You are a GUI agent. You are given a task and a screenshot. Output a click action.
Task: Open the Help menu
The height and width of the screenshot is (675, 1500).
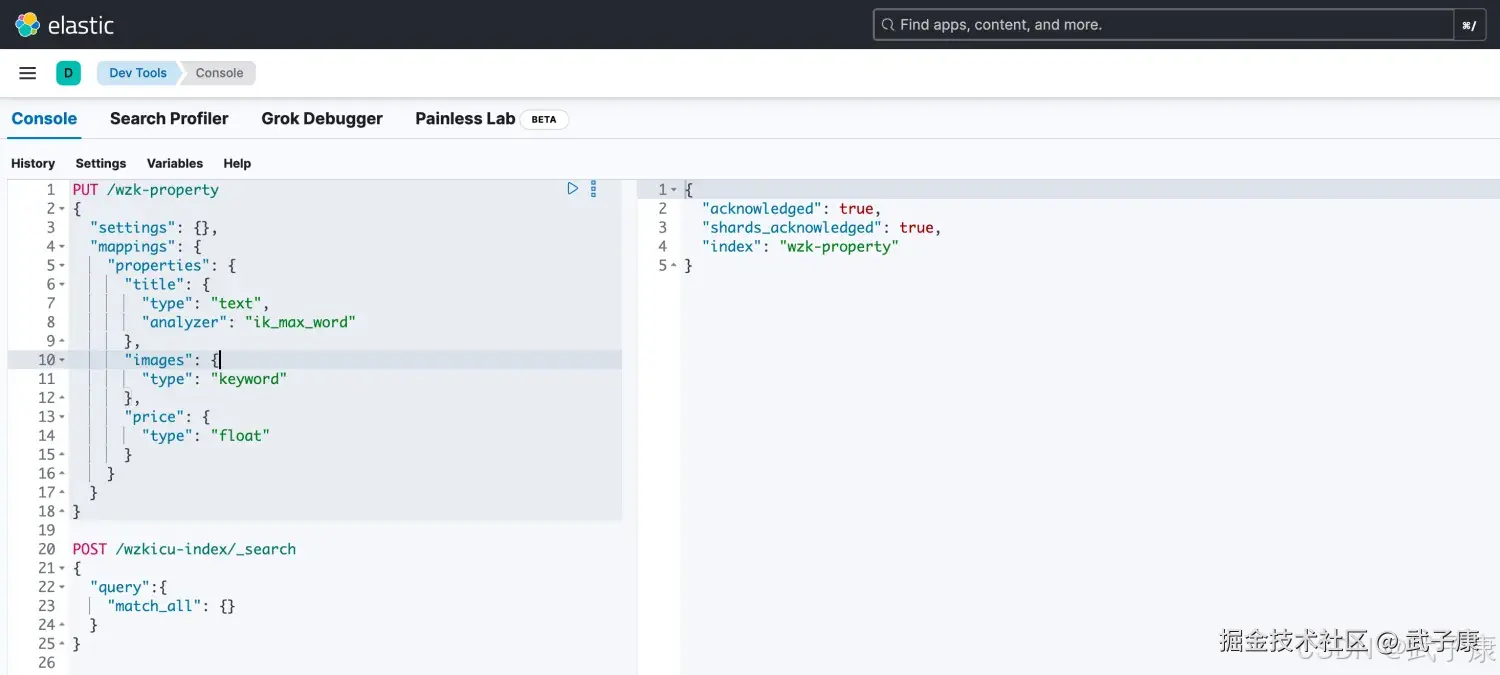237,163
